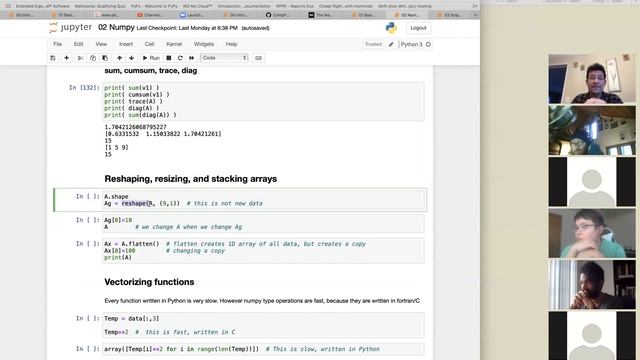The width and height of the screenshot is (640, 360).
Task: Click the Python 3 kernel name
Action: (x=411, y=44)
